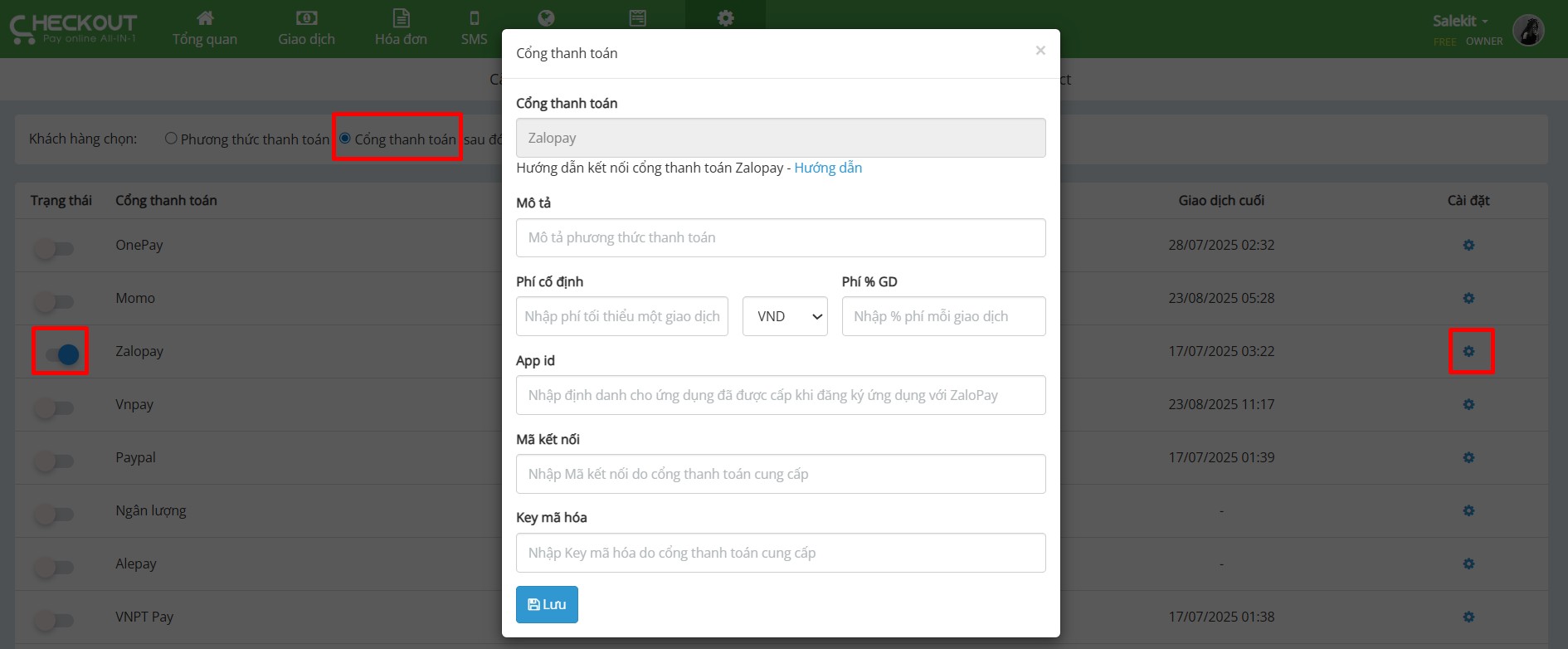Viewport: 1568px width, 649px height.
Task: Open the VND currency dropdown
Action: coord(785,316)
